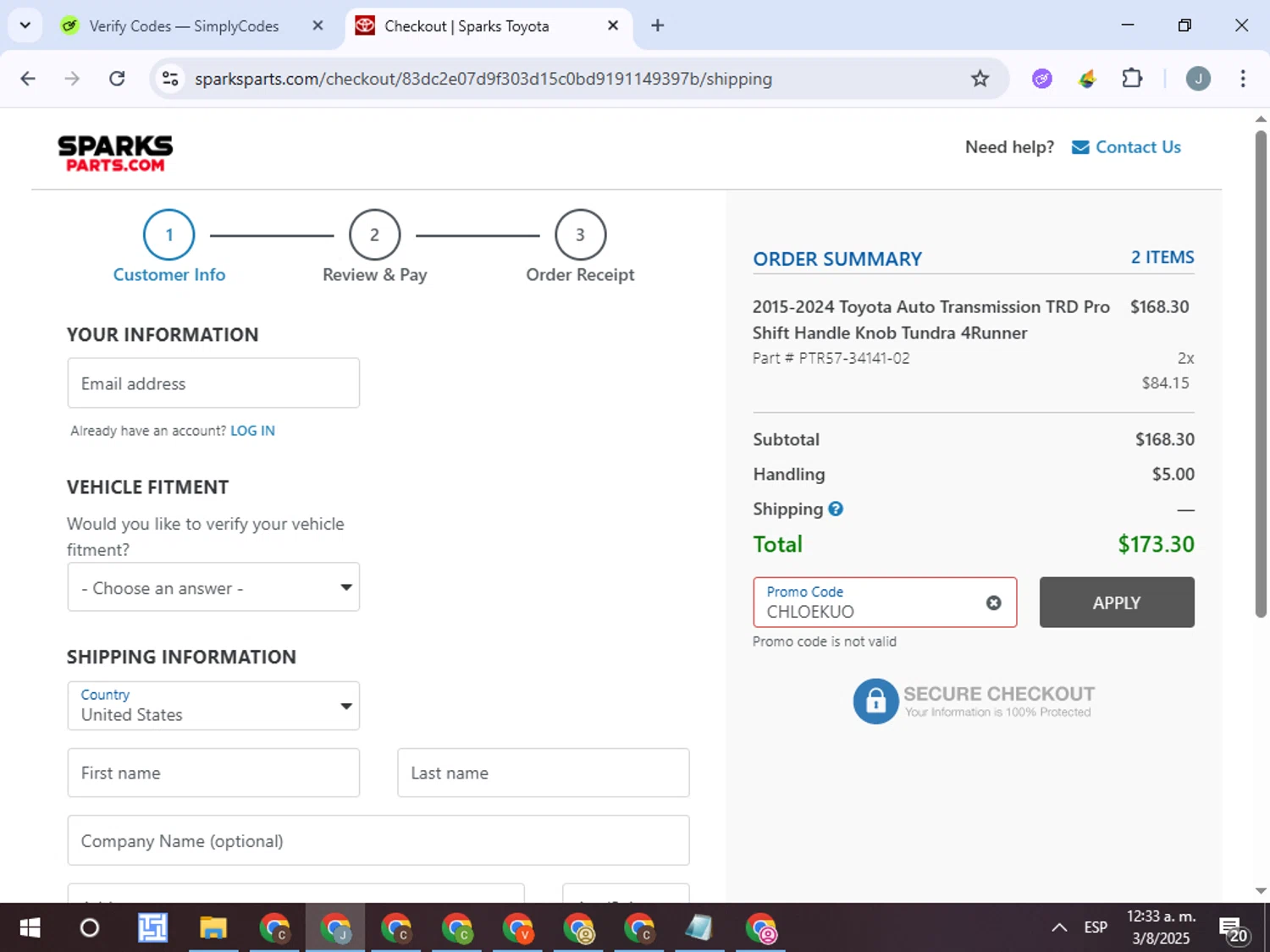Clear the promo code with the X icon

pyautogui.click(x=994, y=603)
